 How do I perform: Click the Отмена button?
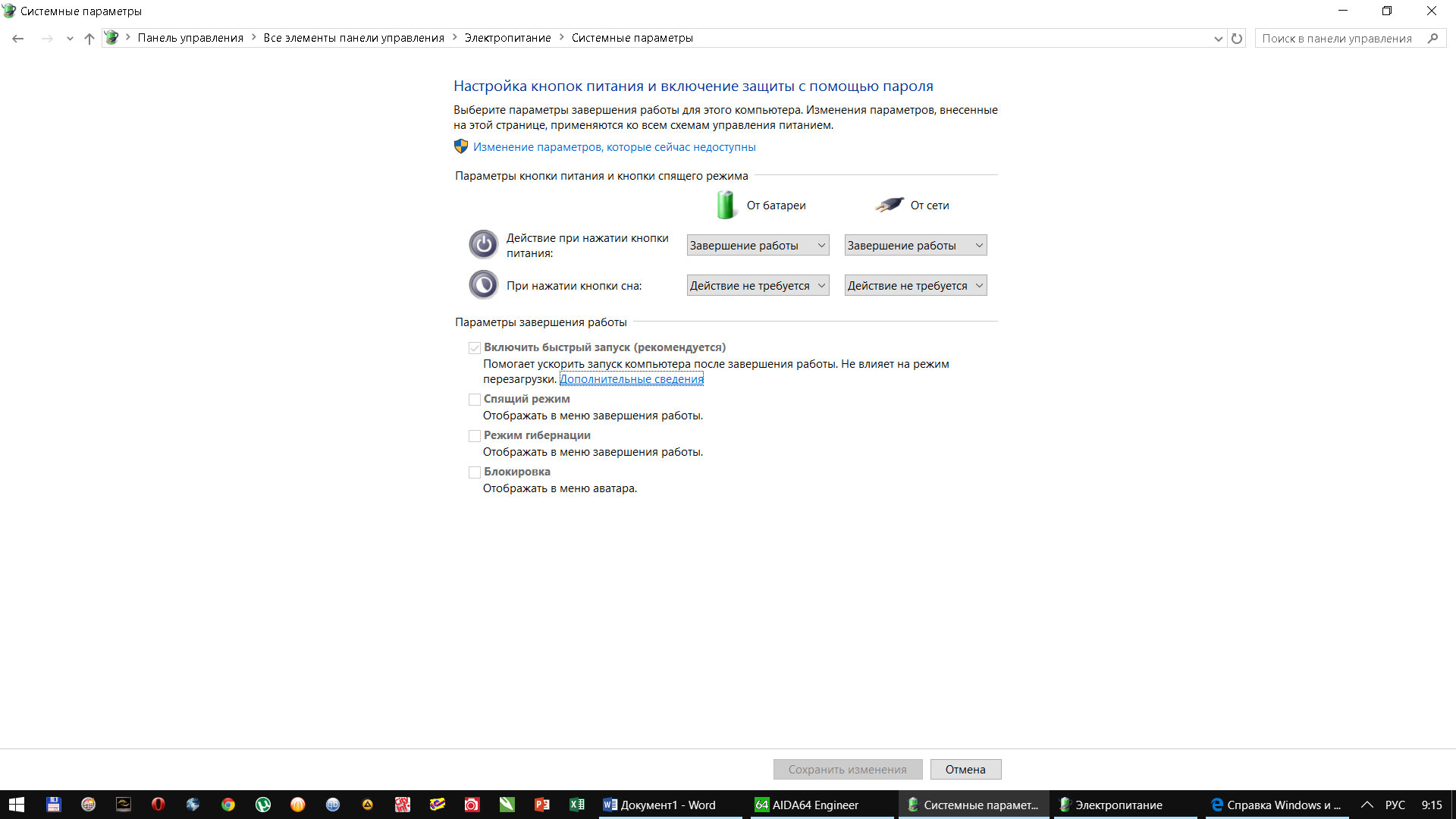tap(965, 769)
